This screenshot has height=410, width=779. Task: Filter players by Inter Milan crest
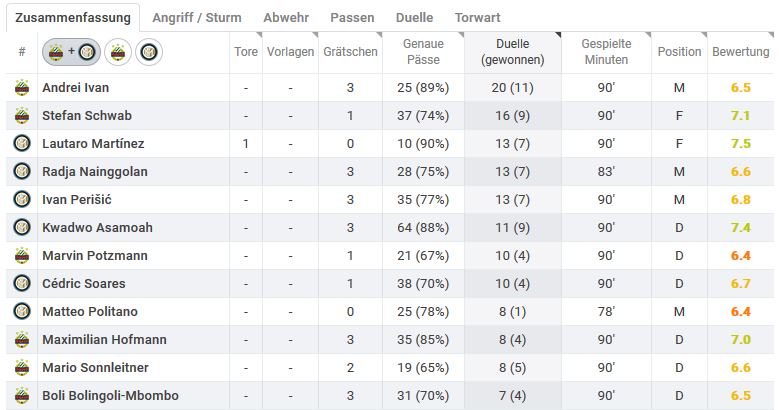click(x=149, y=52)
